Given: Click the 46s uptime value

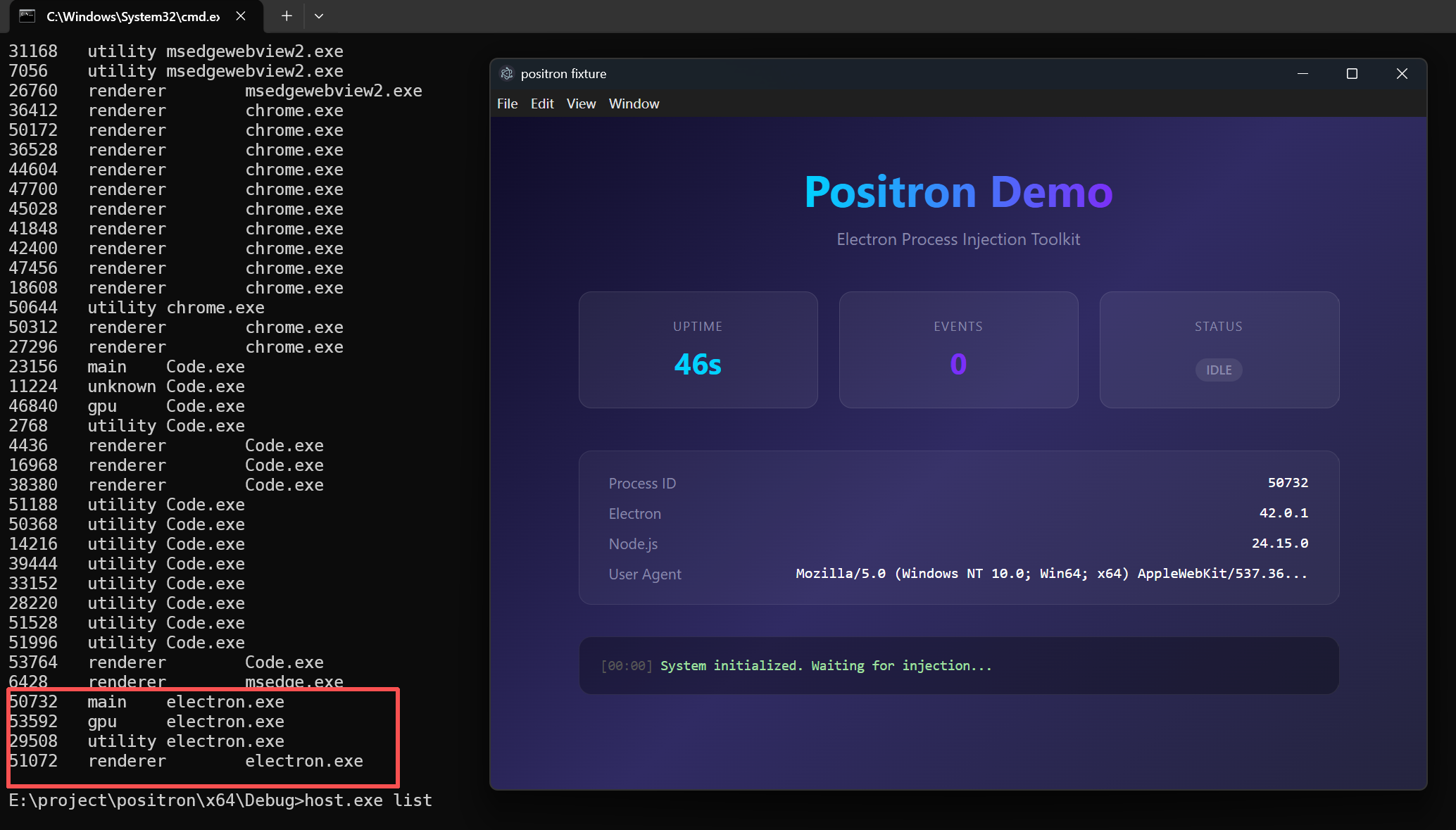Looking at the screenshot, I should pos(698,365).
